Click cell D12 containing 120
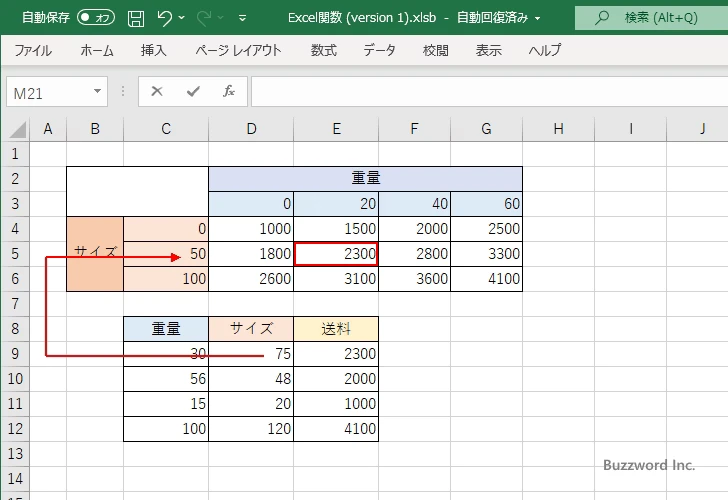728x500 pixels. (251, 429)
